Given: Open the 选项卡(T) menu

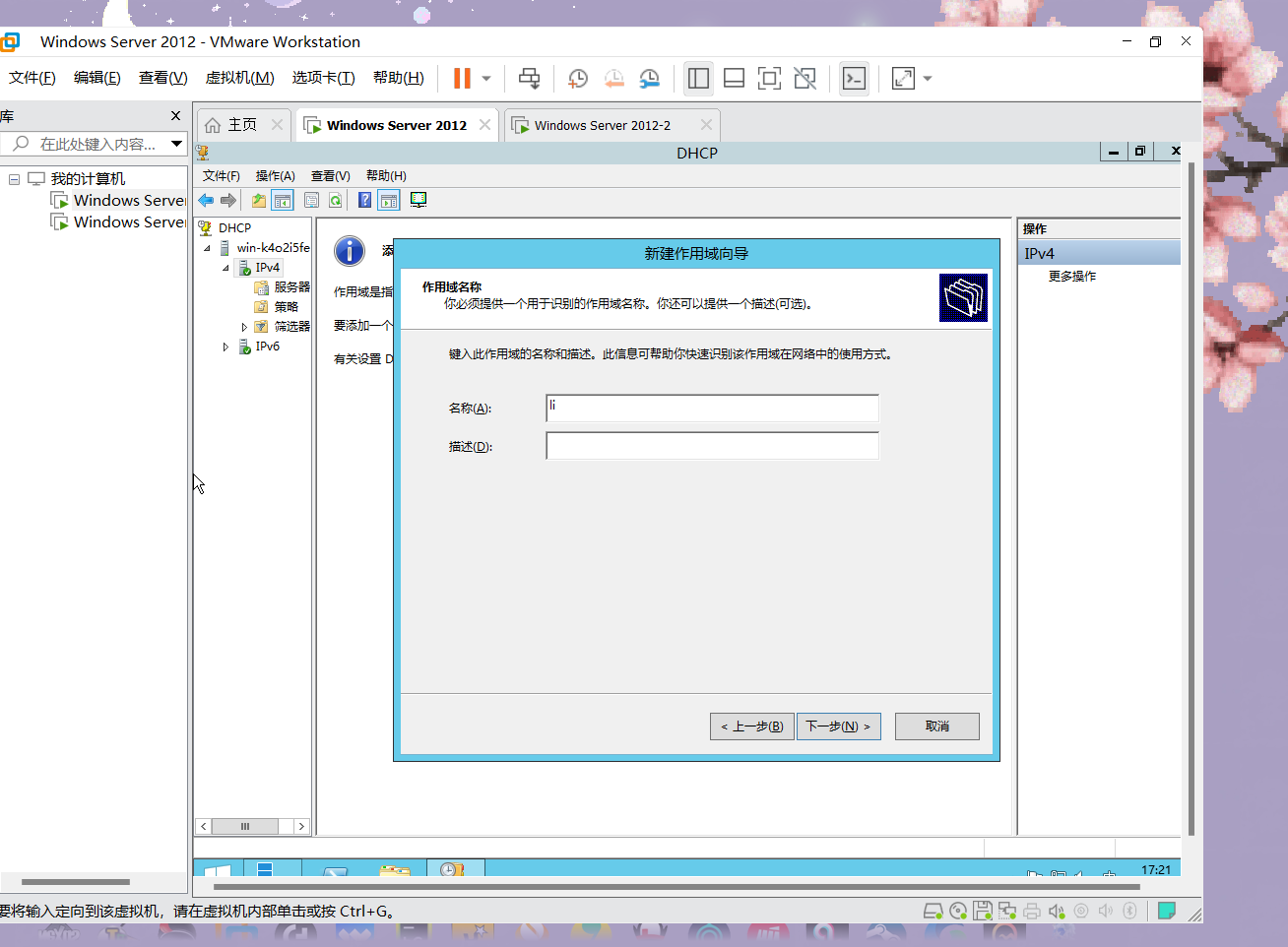Looking at the screenshot, I should tap(323, 78).
